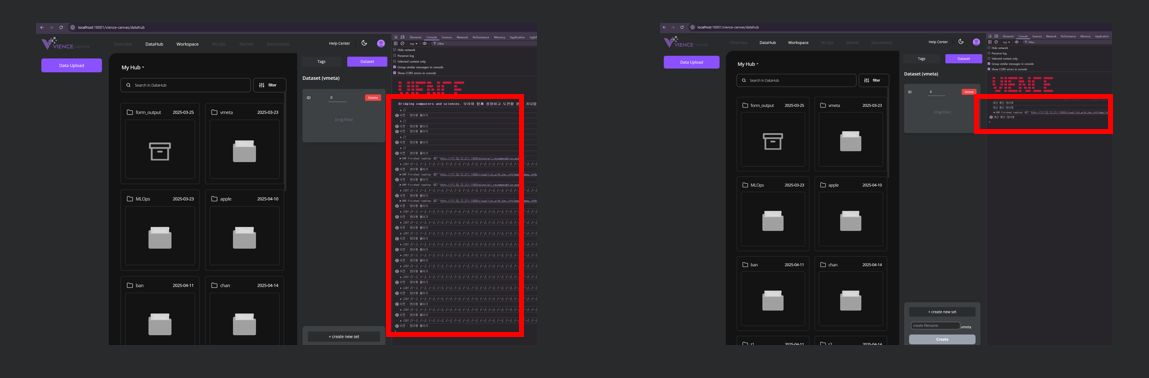The width and height of the screenshot is (1149, 378).
Task: Click browser back arrow in left screenshot
Action: pos(42,27)
